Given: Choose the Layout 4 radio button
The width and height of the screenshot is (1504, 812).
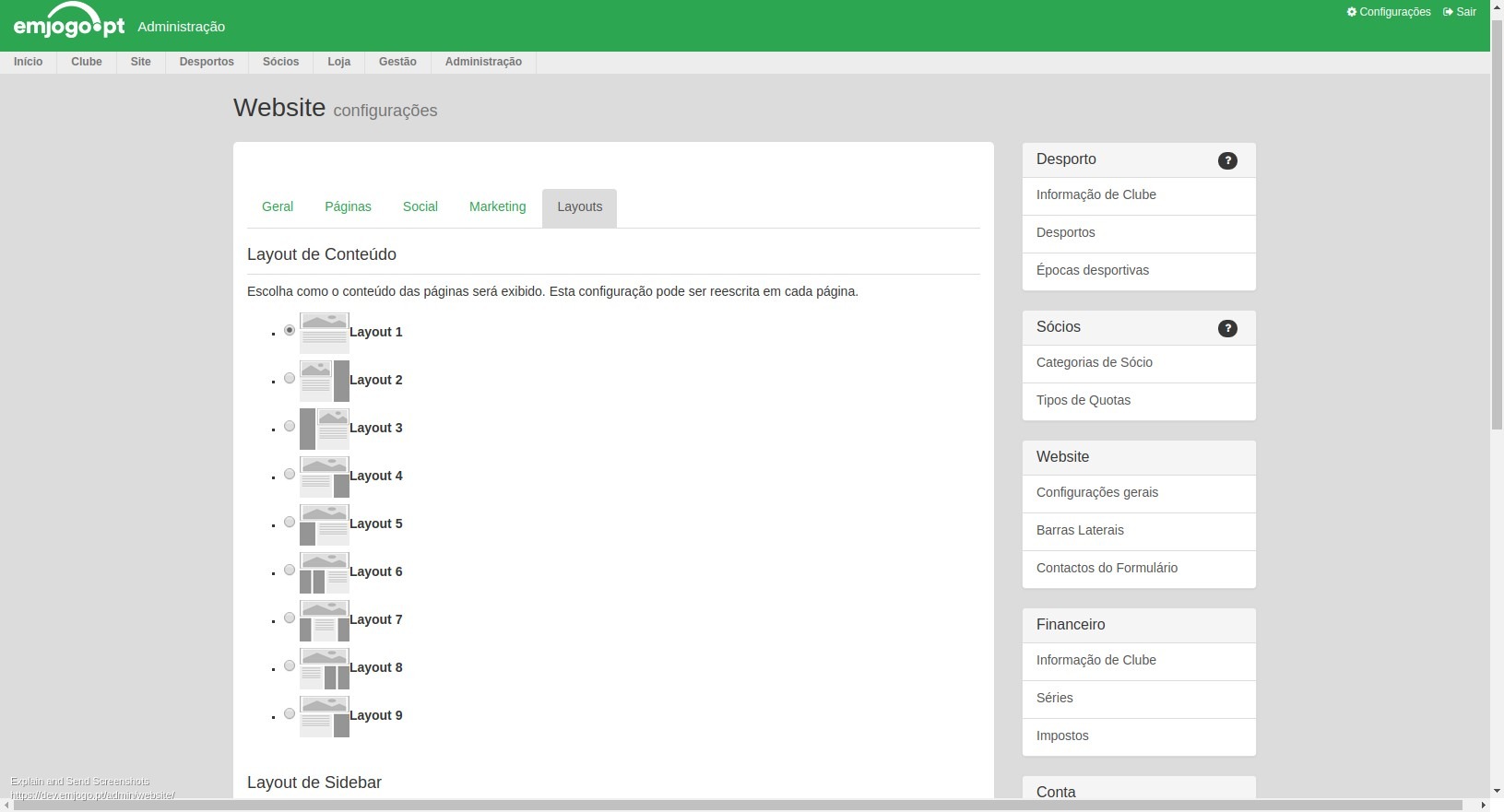Looking at the screenshot, I should point(290,474).
